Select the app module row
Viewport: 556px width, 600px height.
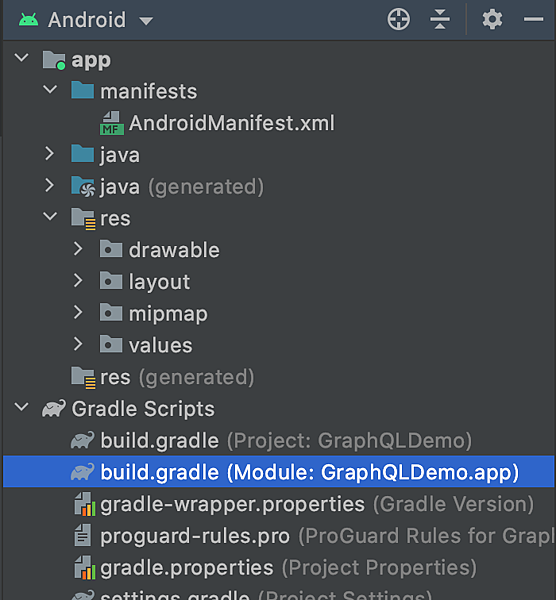279,60
